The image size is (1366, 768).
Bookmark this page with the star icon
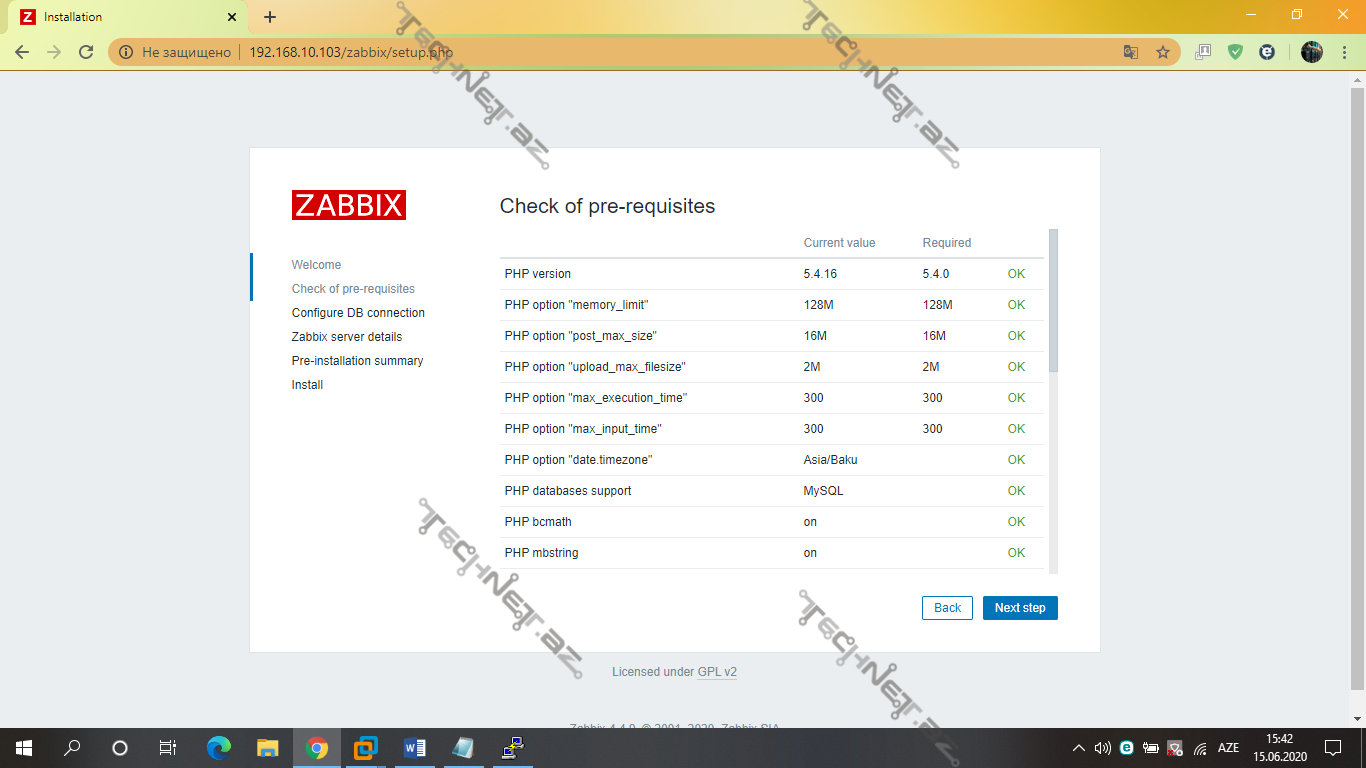[1162, 52]
